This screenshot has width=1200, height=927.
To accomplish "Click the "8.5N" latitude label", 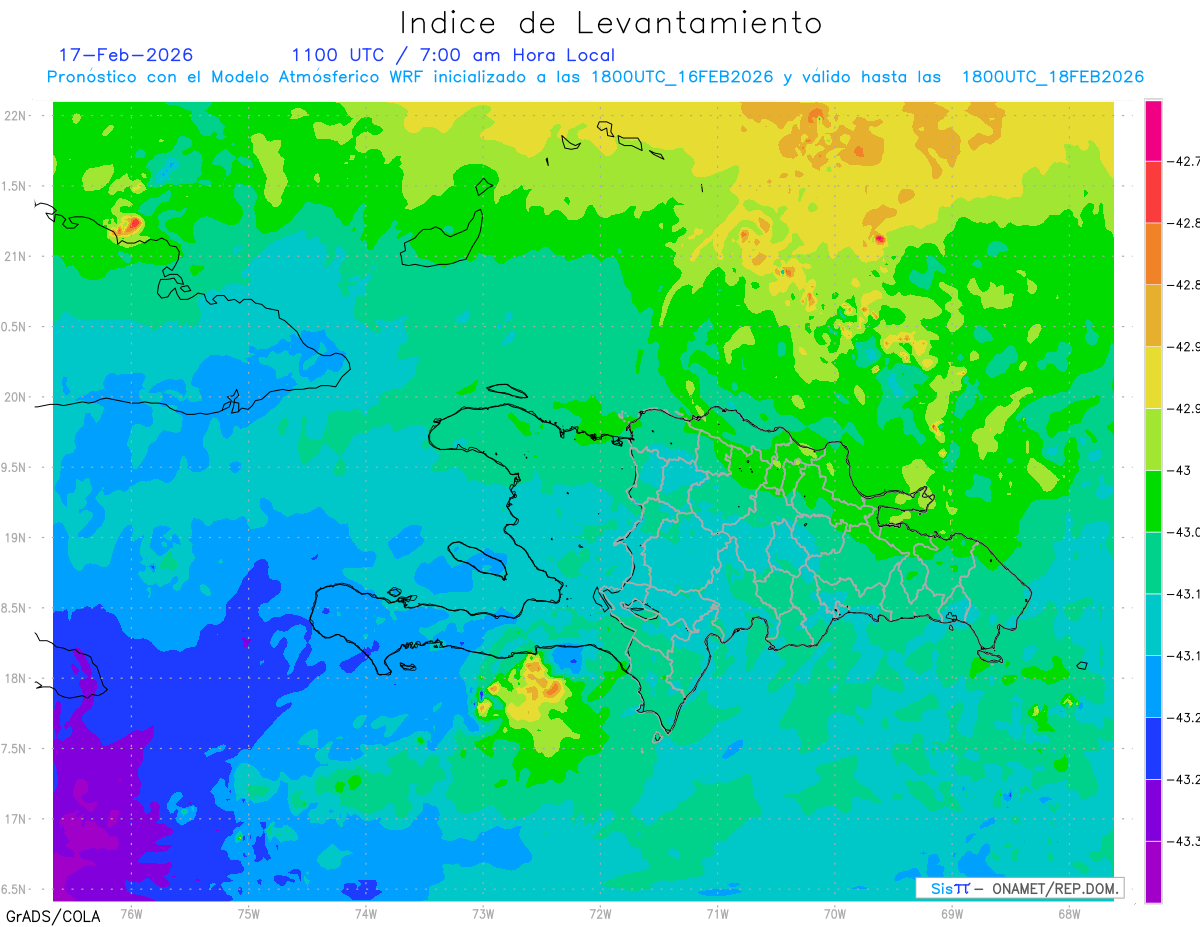I will (x=14, y=609).
